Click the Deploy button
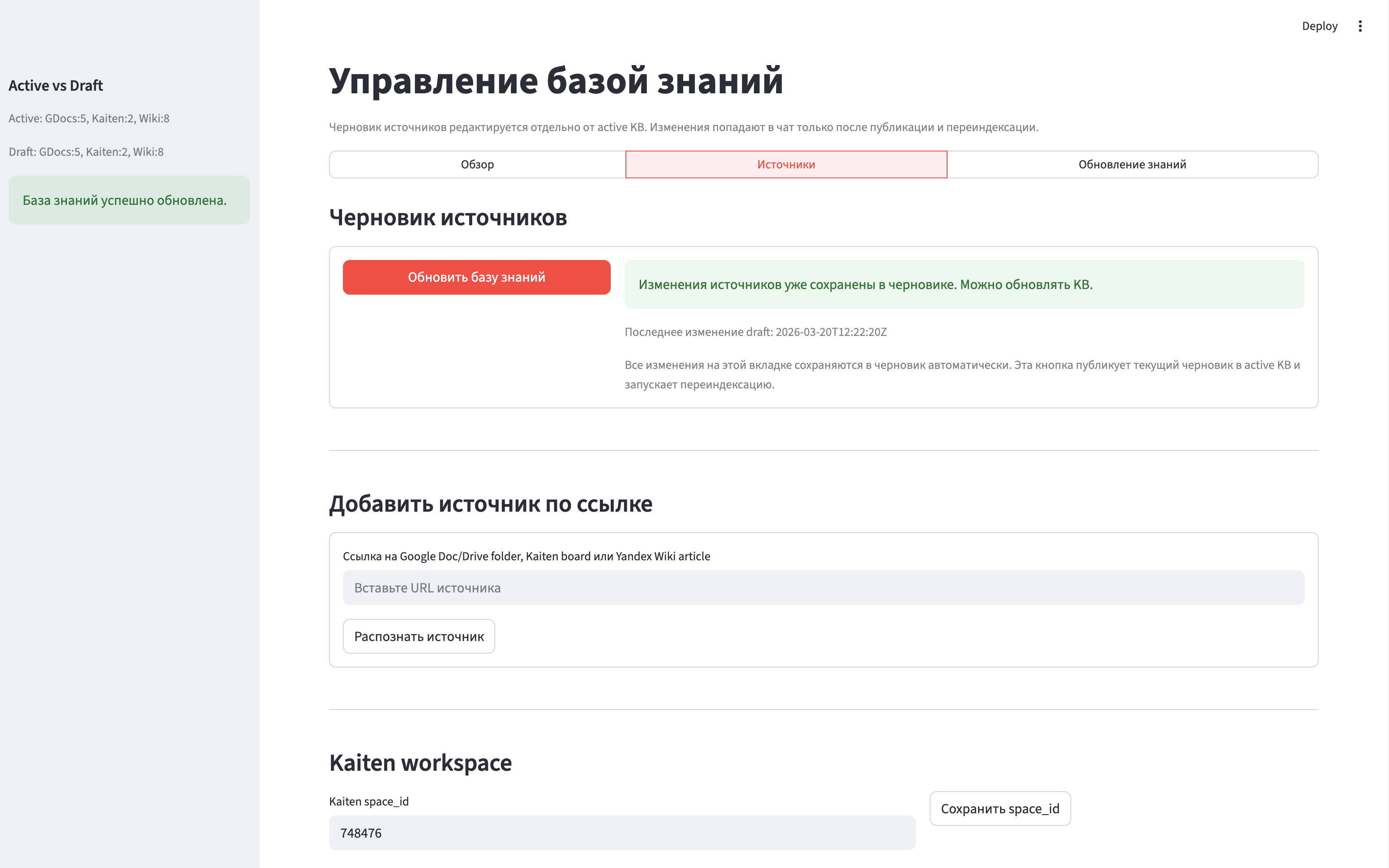 pos(1320,26)
